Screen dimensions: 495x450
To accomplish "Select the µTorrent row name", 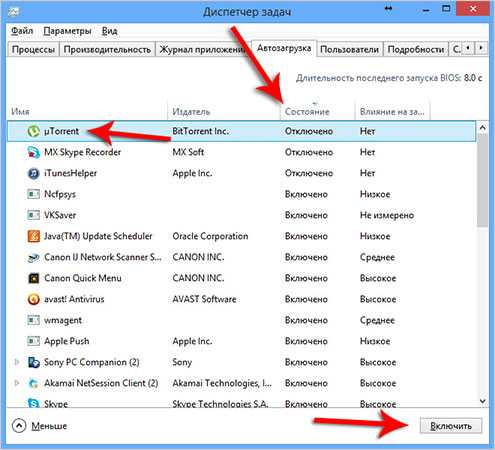I will tap(61, 131).
